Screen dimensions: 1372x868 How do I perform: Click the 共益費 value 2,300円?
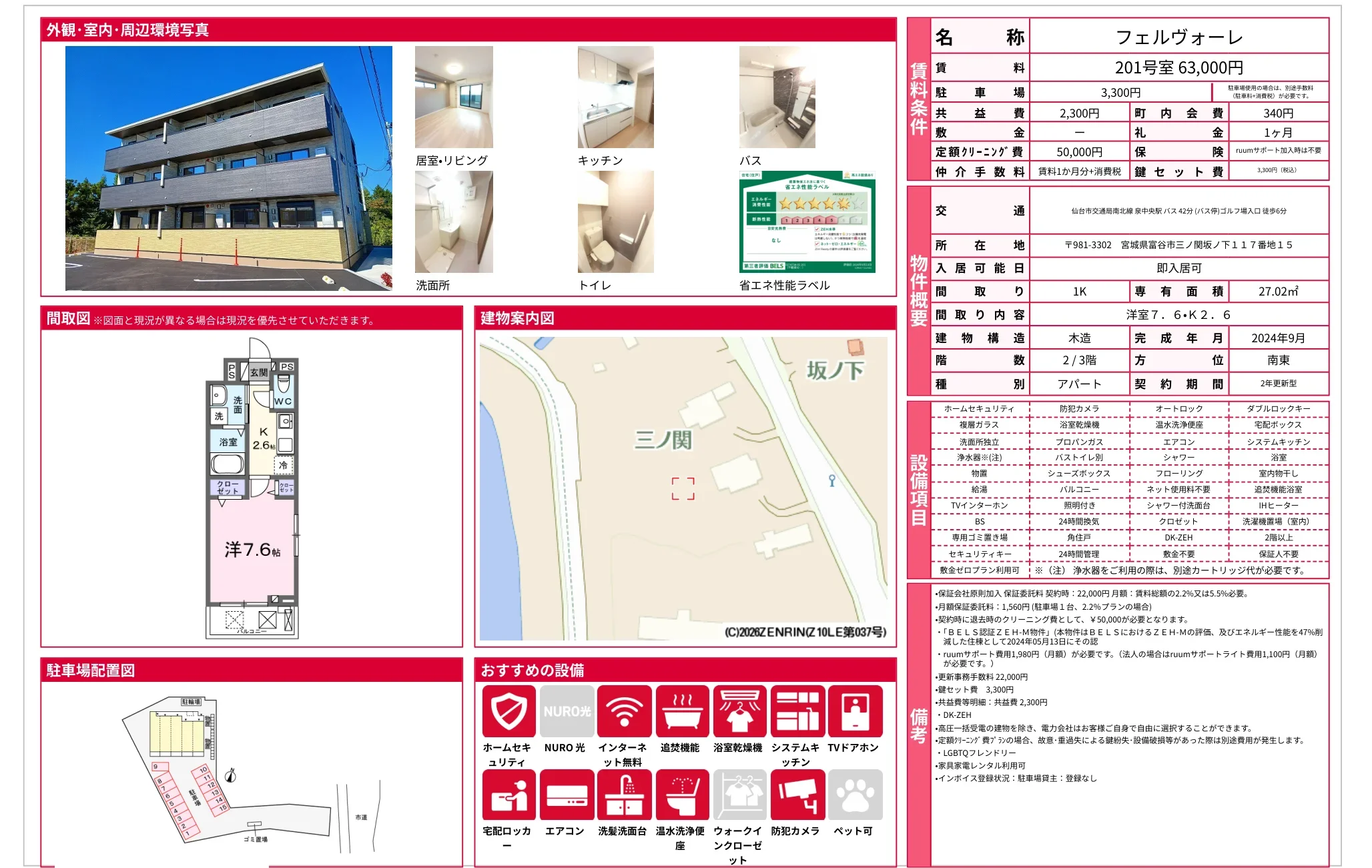coord(1079,113)
